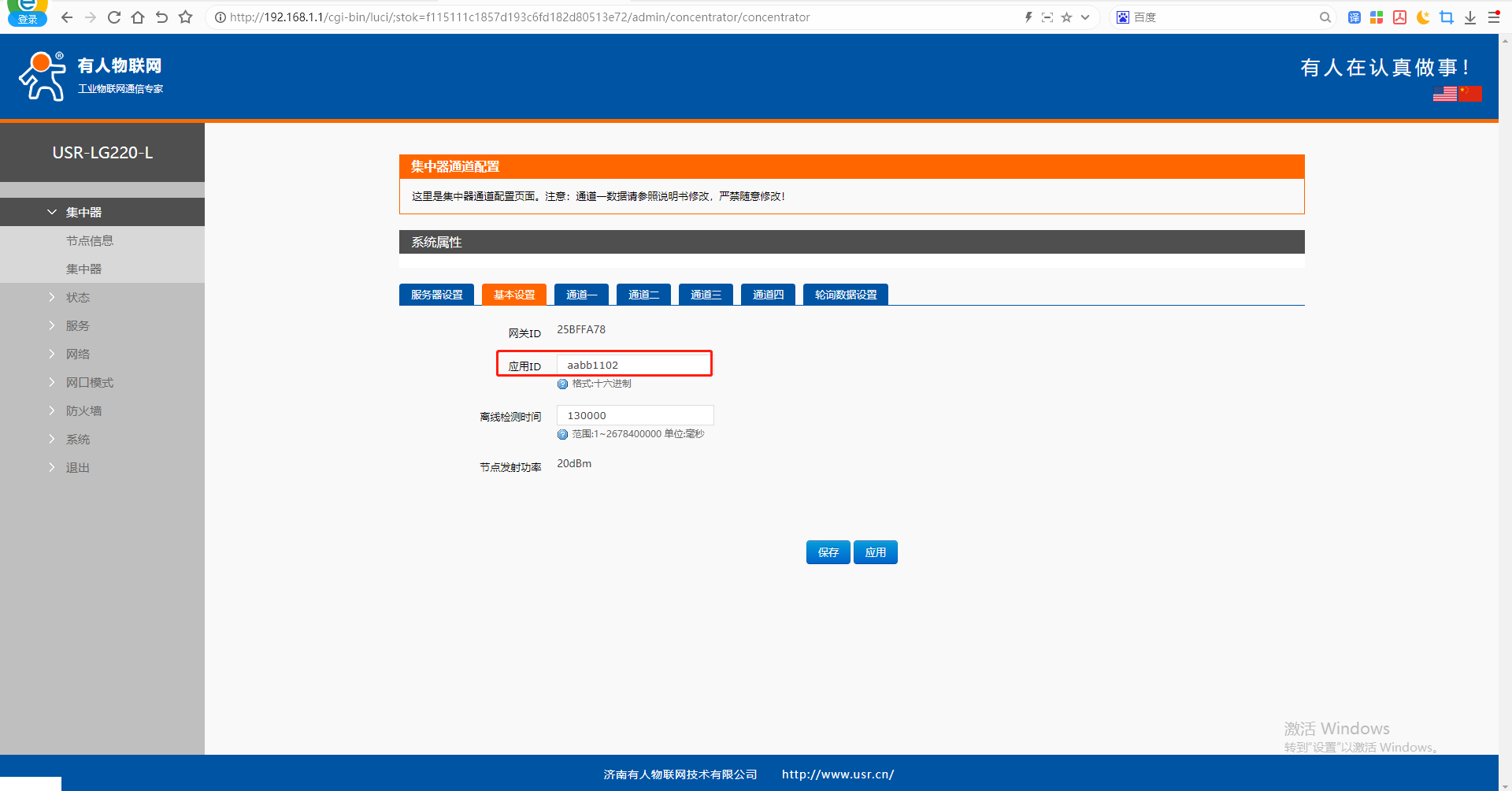Open the translate extension icon
The width and height of the screenshot is (1512, 791).
click(1354, 17)
